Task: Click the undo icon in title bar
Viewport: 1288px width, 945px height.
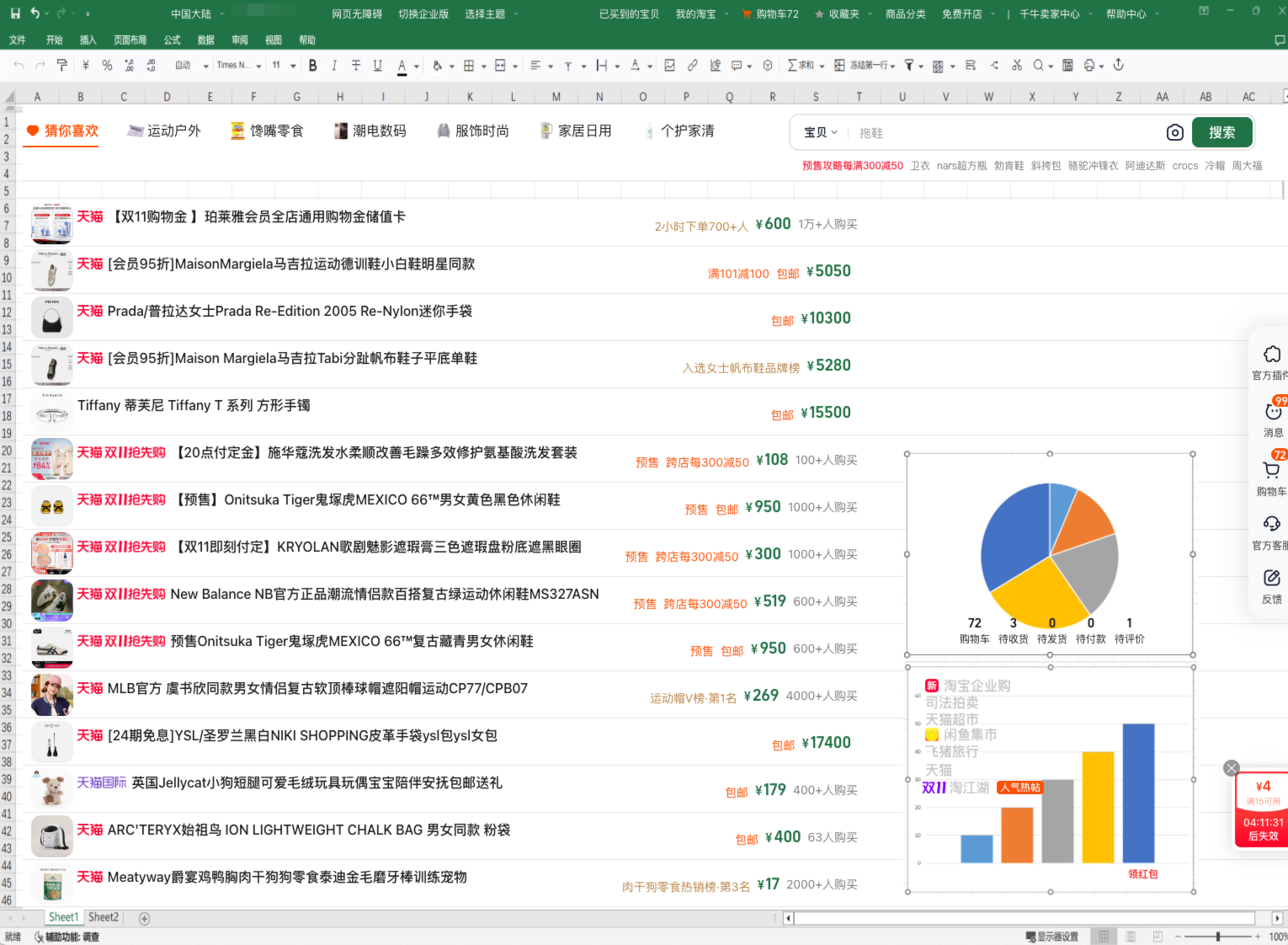Action: tap(35, 13)
